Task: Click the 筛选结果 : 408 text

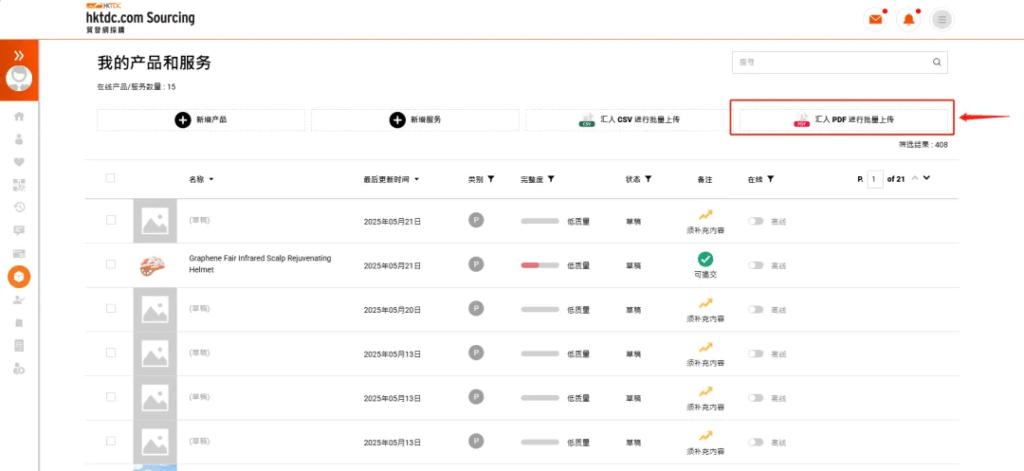Action: tap(923, 145)
